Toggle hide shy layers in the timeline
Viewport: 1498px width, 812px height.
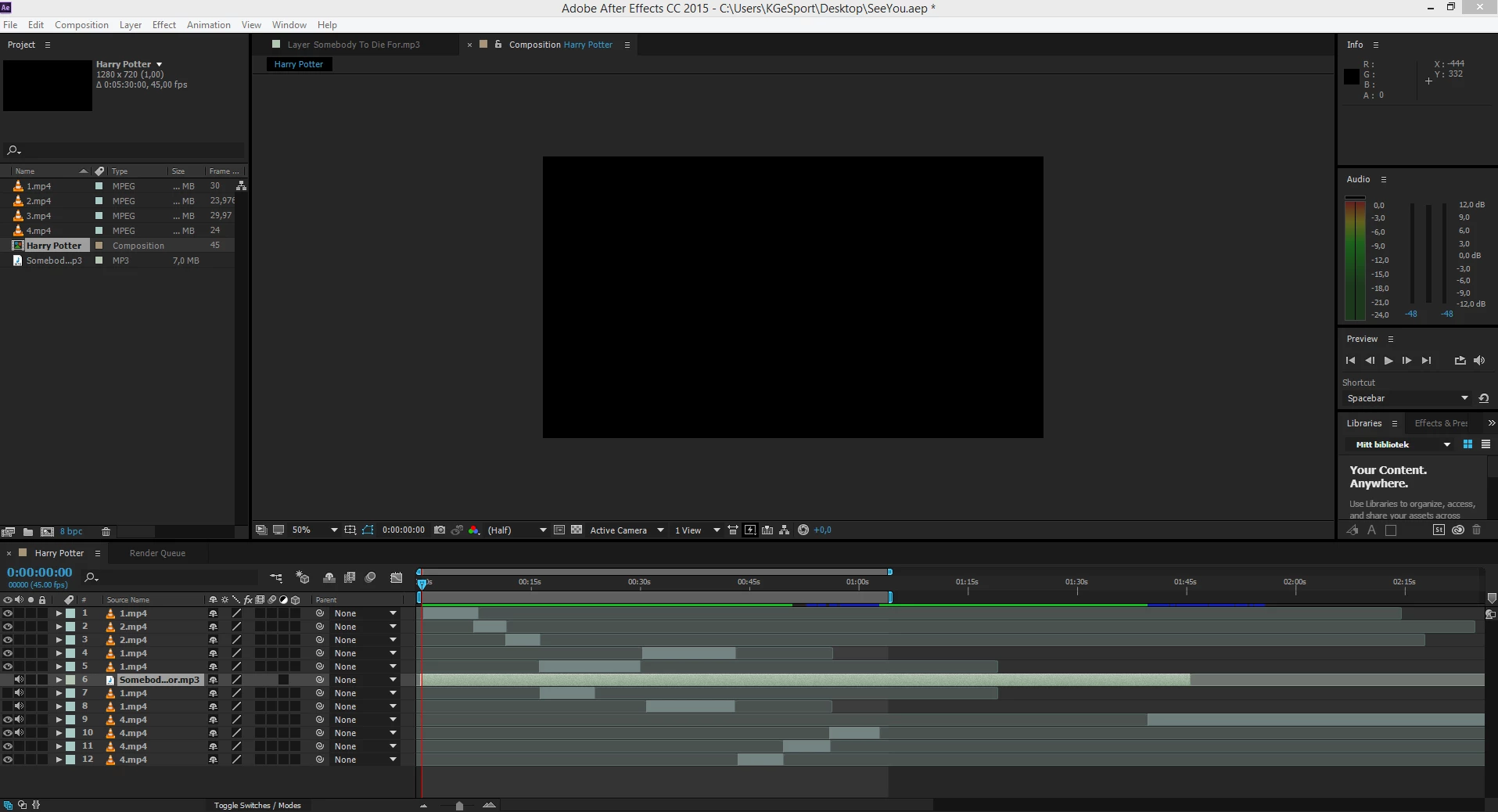329,578
